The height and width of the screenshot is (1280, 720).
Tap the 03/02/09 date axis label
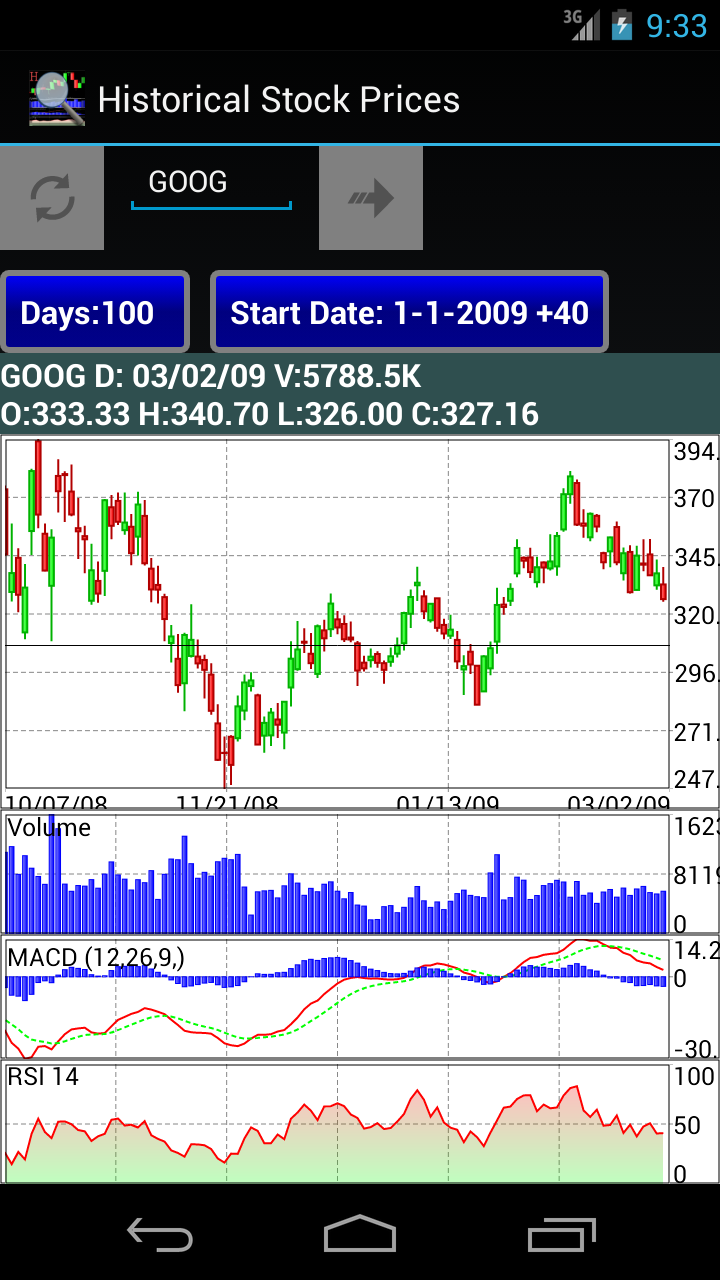[x=619, y=802]
